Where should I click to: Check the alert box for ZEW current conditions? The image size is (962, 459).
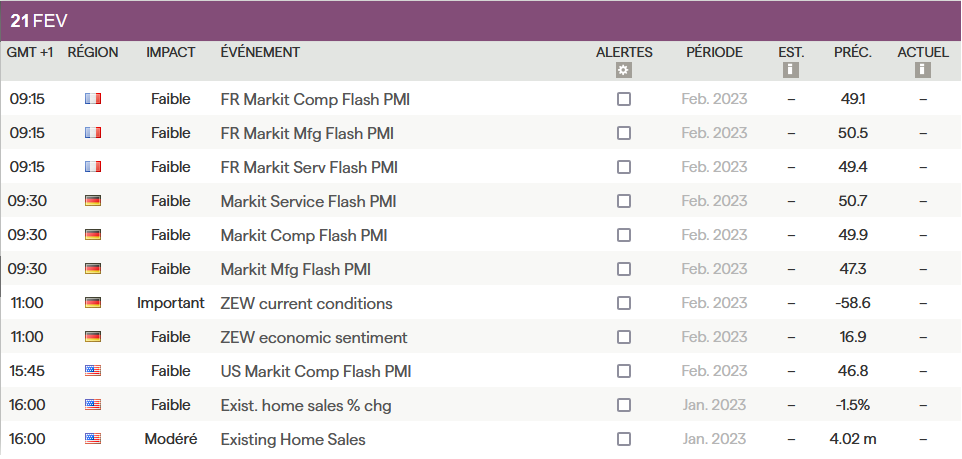coord(624,303)
